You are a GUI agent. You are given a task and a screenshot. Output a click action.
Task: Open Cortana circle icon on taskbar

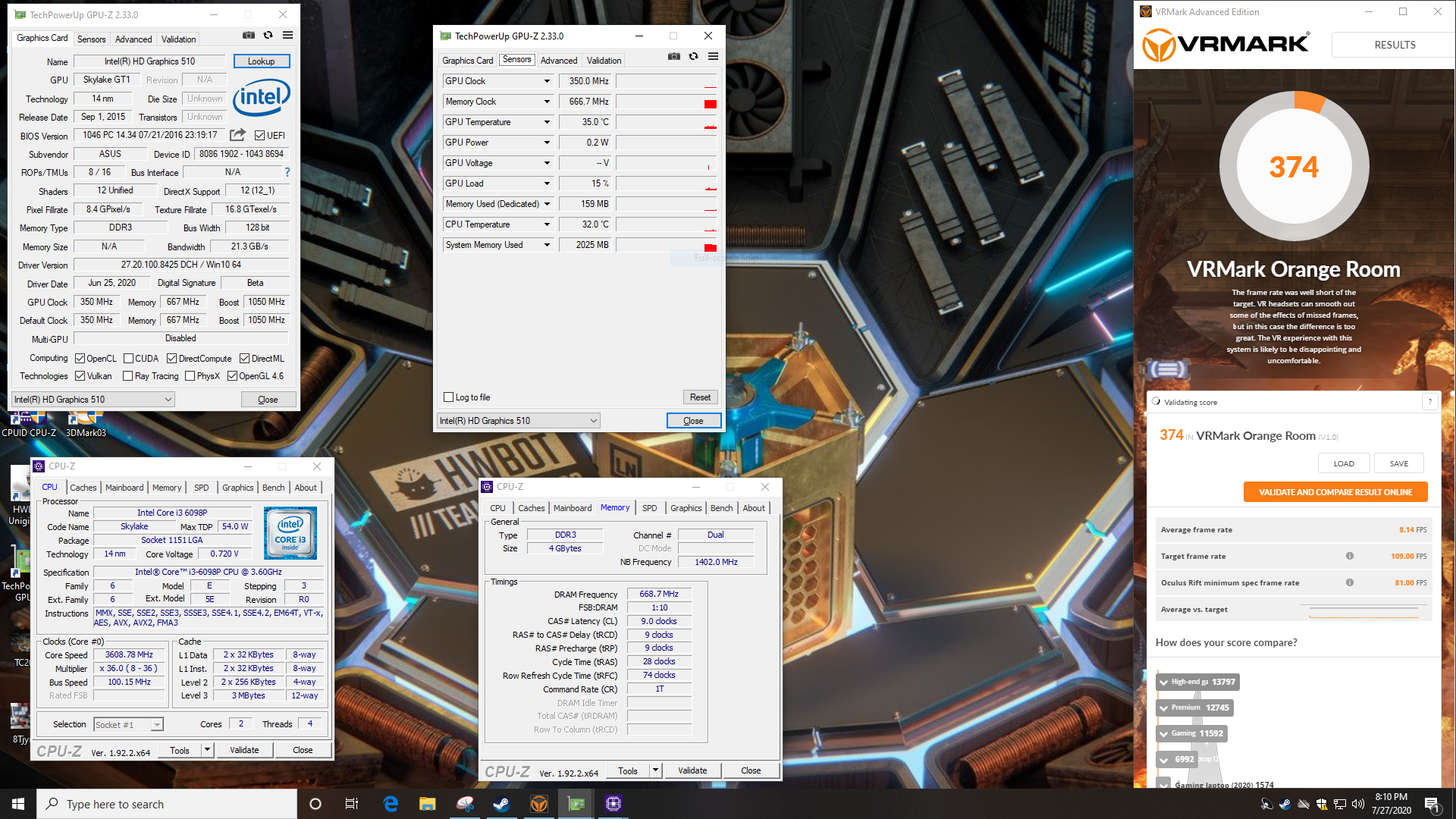click(x=315, y=804)
